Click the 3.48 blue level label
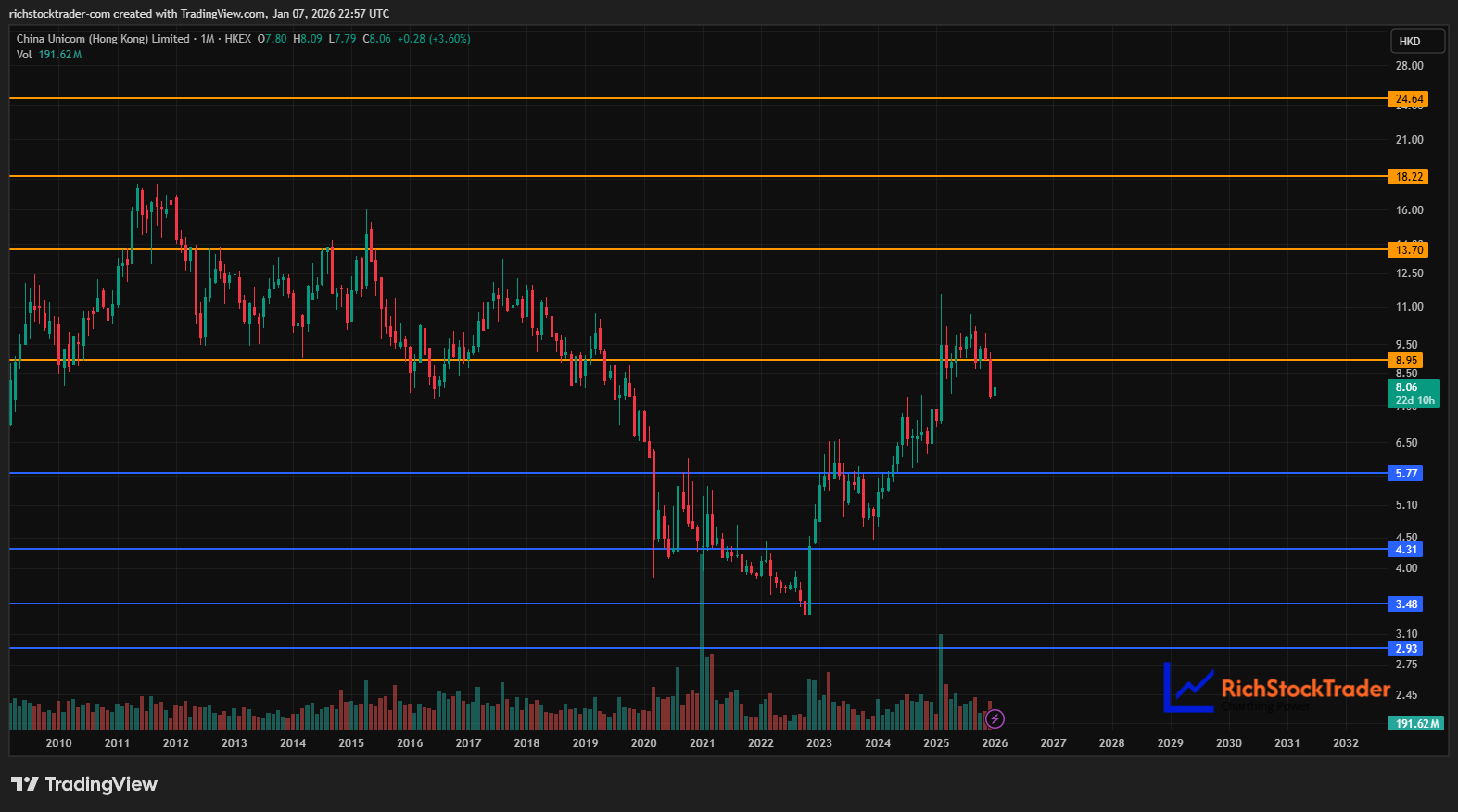1458x812 pixels. pyautogui.click(x=1406, y=603)
